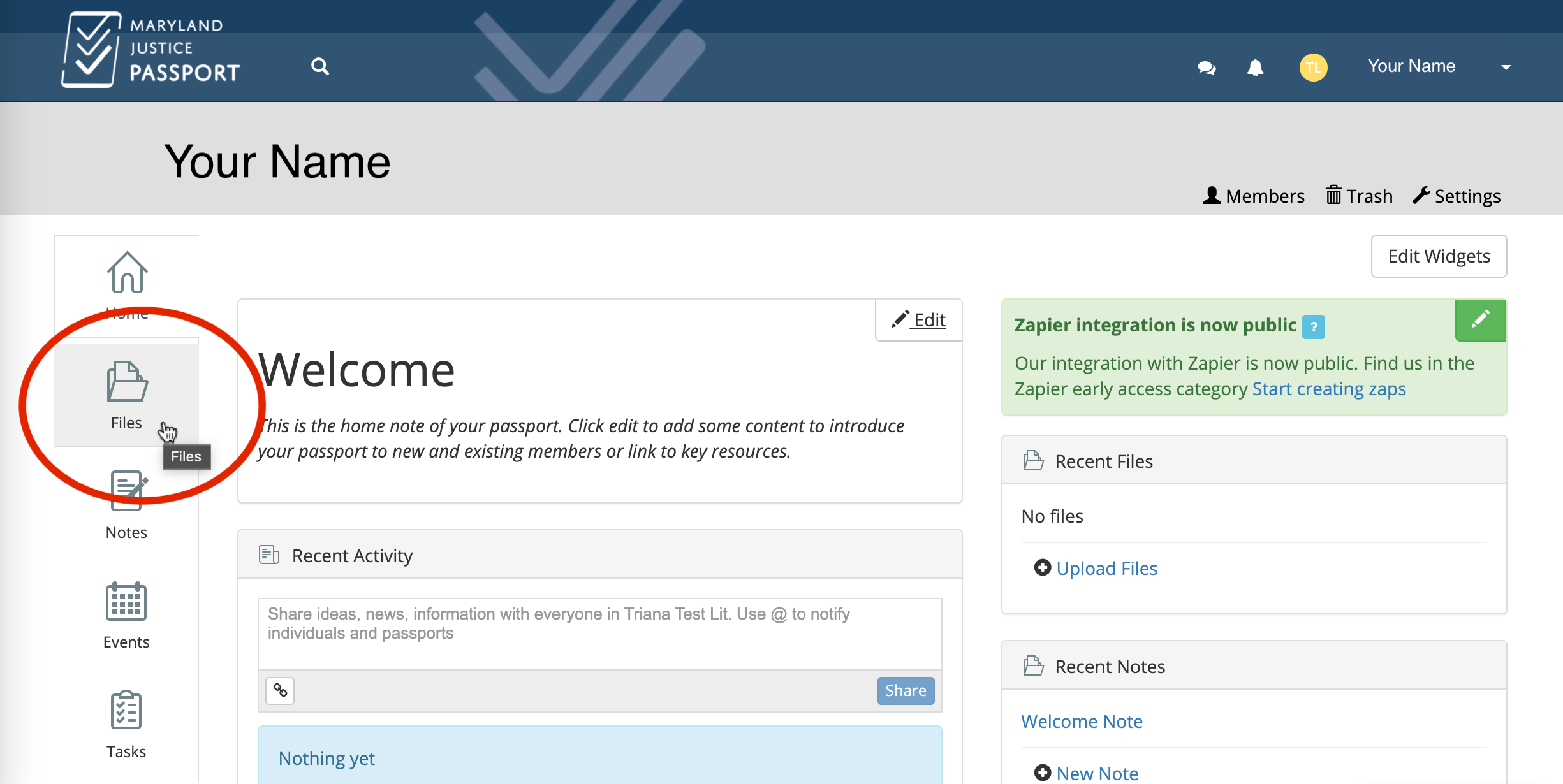Open chat messages from the top bar

click(1207, 68)
